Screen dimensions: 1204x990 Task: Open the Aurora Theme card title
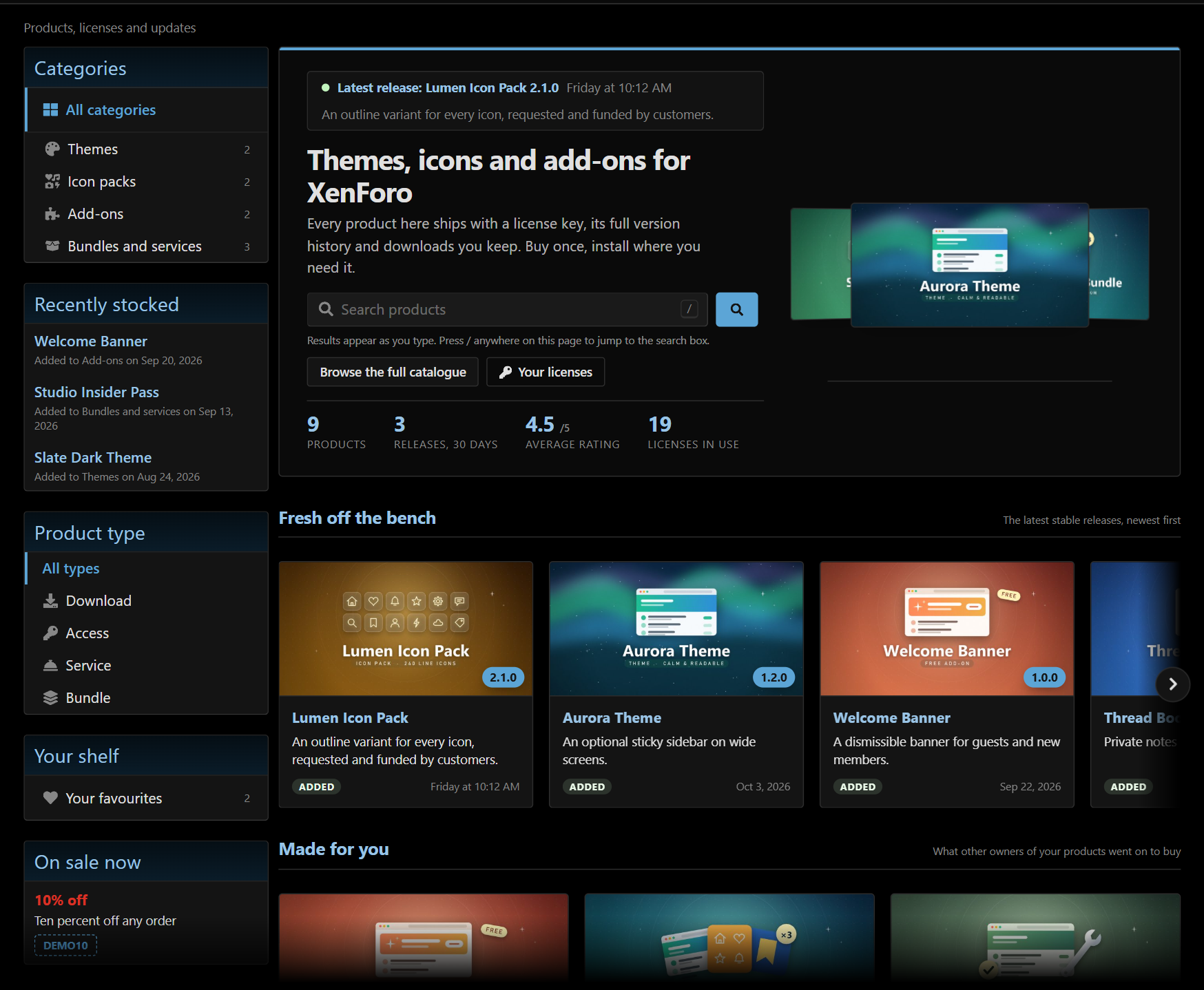[612, 718]
